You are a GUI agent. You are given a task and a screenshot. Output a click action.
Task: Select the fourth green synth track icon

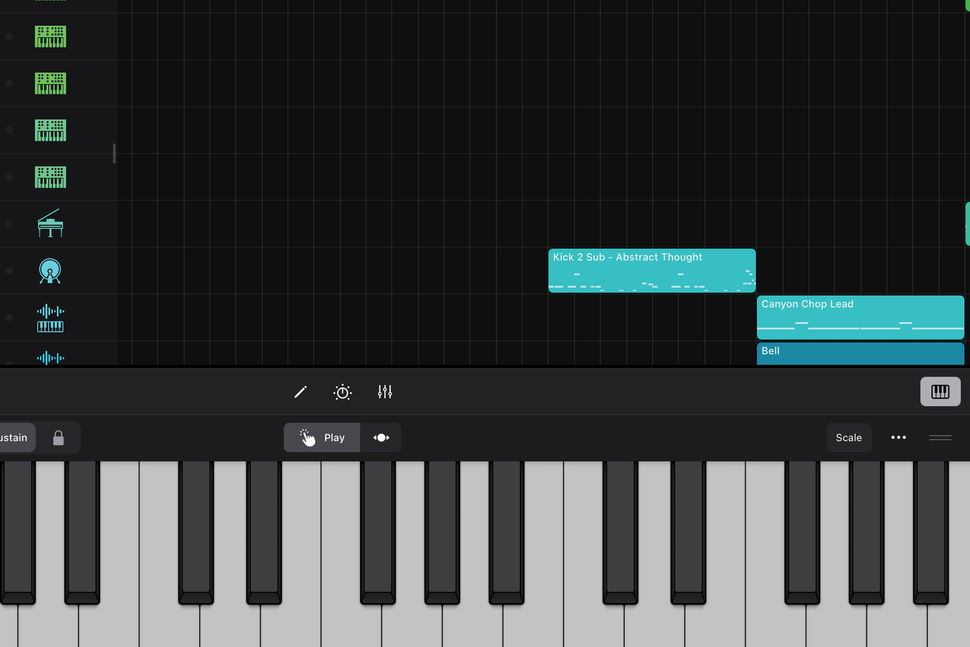coord(50,177)
